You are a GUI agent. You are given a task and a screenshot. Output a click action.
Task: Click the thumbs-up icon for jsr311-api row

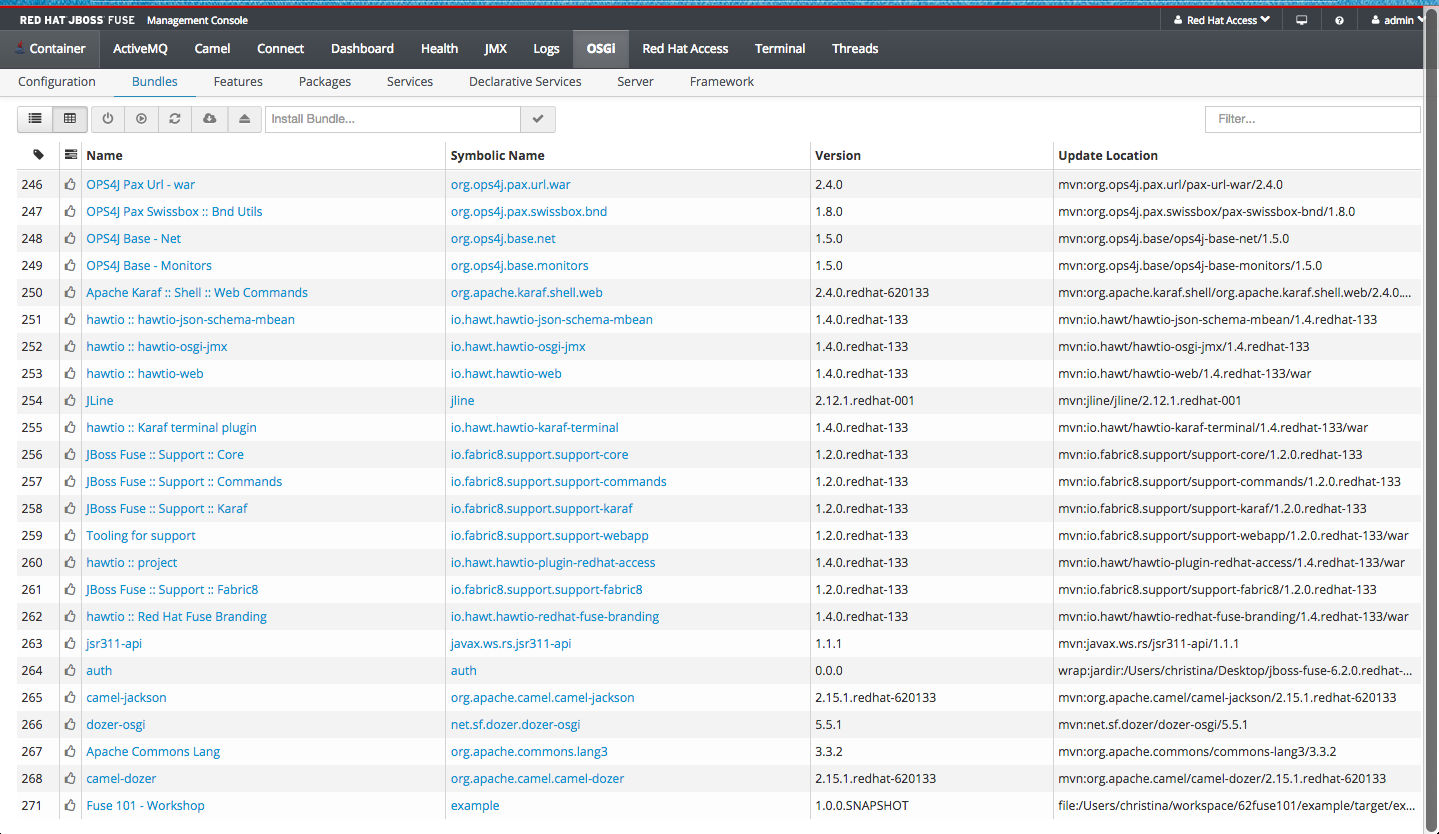click(x=70, y=644)
